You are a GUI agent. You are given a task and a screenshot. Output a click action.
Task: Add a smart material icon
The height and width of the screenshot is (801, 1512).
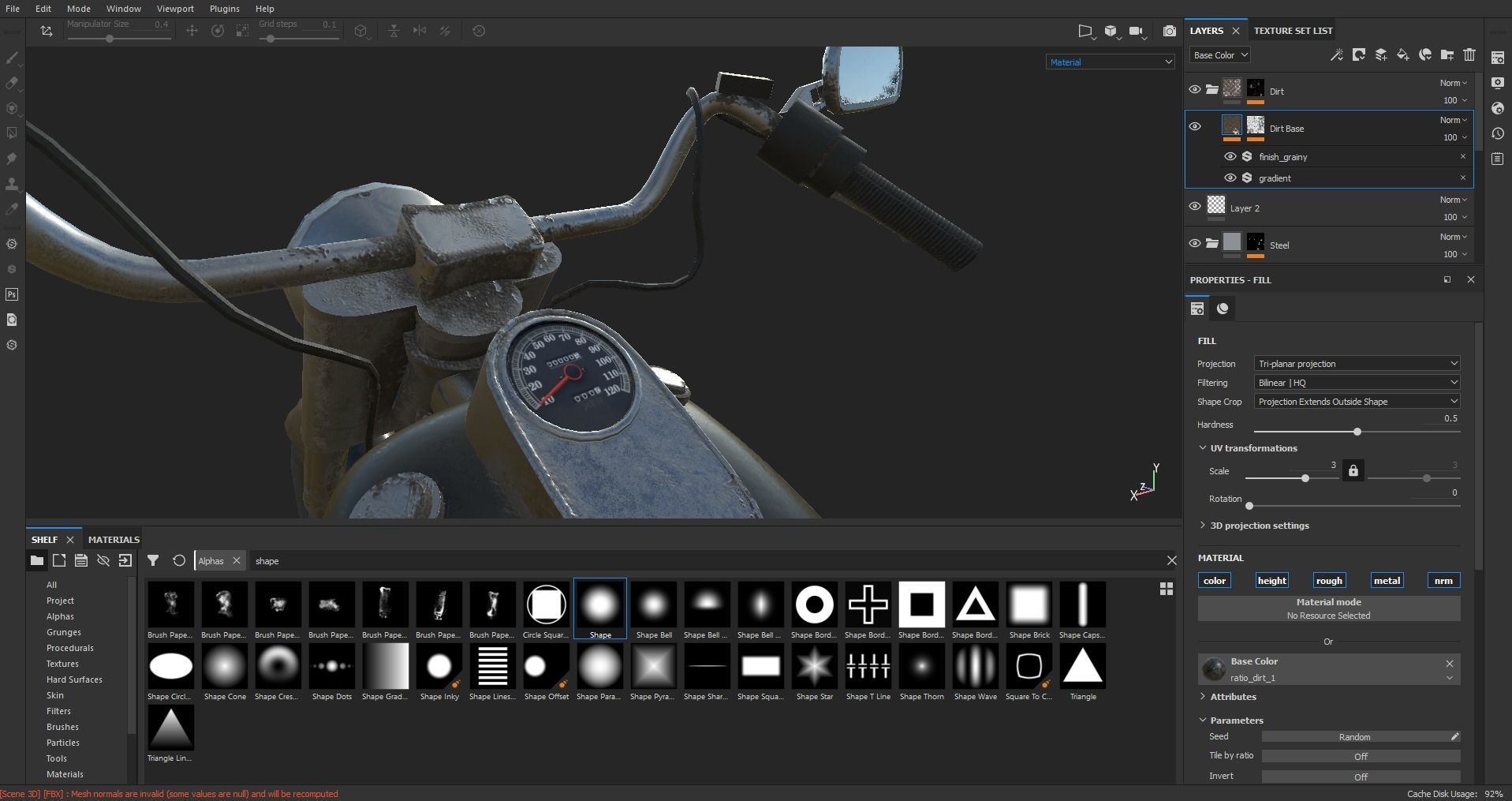point(1424,54)
